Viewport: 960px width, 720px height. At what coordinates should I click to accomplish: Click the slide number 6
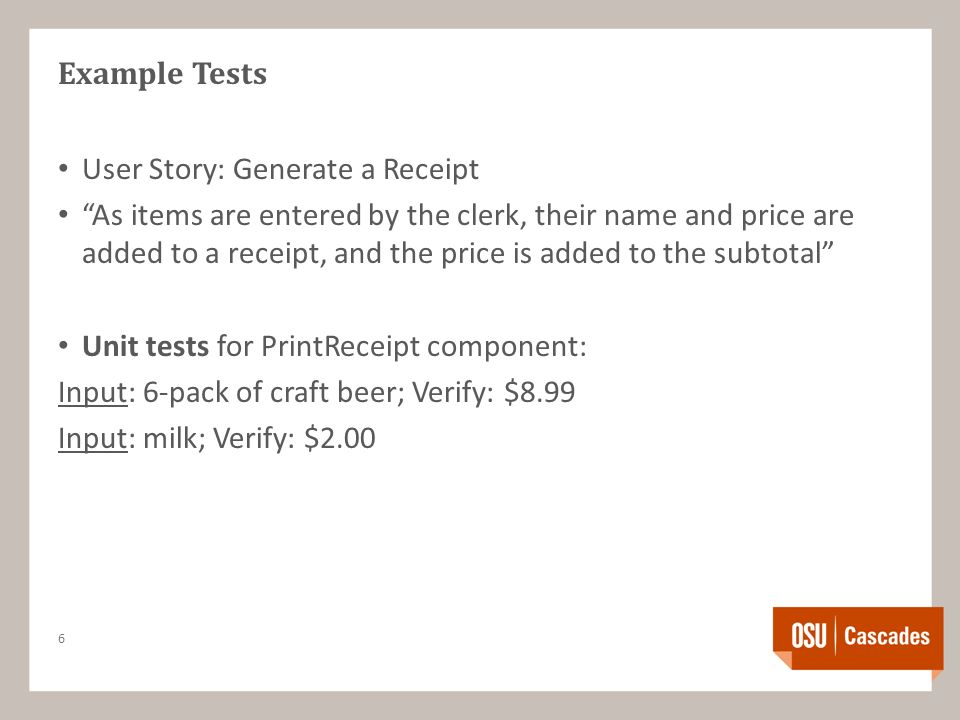(61, 639)
